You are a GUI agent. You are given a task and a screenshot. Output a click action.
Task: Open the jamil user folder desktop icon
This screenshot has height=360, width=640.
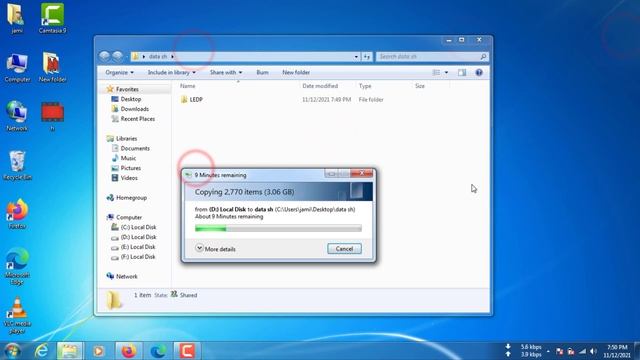click(x=16, y=18)
